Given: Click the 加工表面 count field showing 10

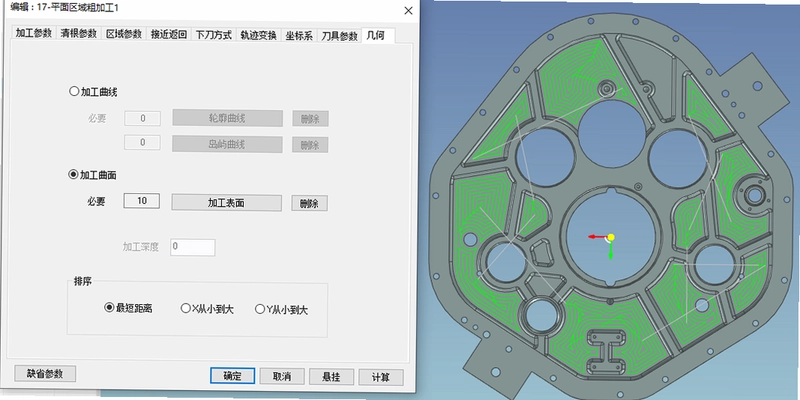Looking at the screenshot, I should [141, 201].
